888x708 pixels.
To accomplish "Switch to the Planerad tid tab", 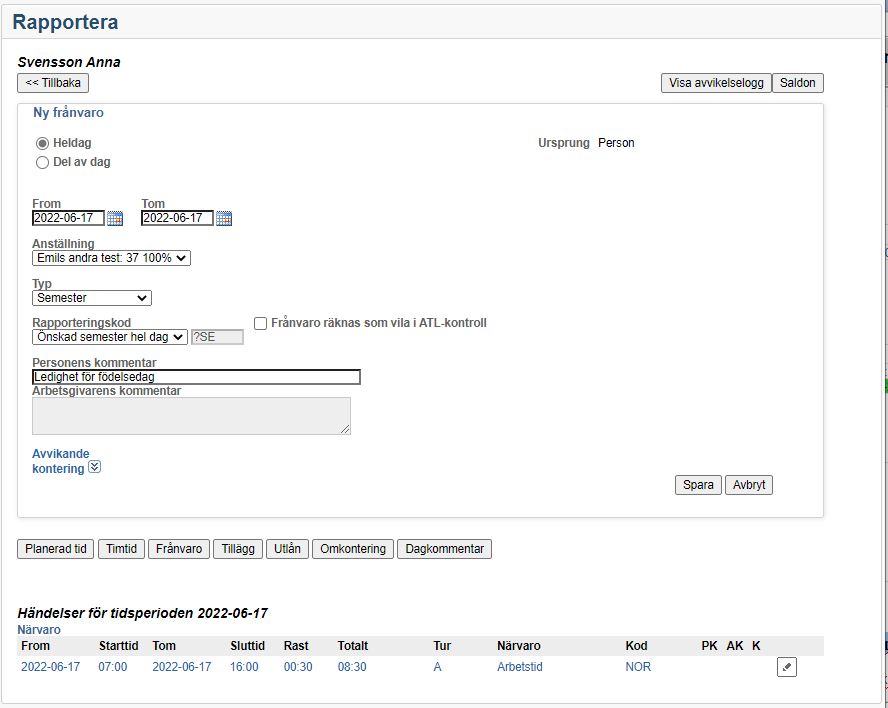I will click(x=55, y=549).
